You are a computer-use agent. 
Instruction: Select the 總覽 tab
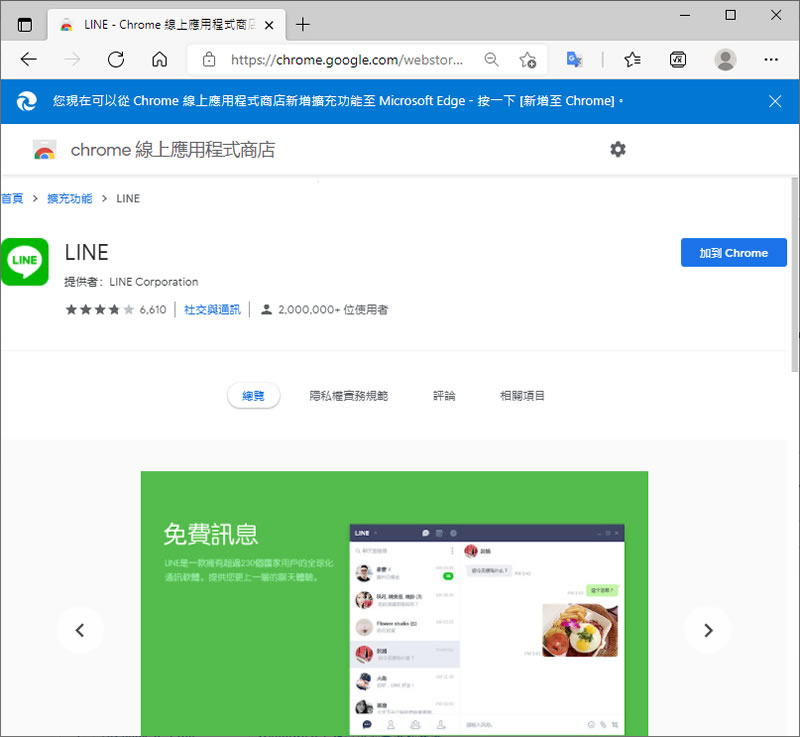click(253, 396)
